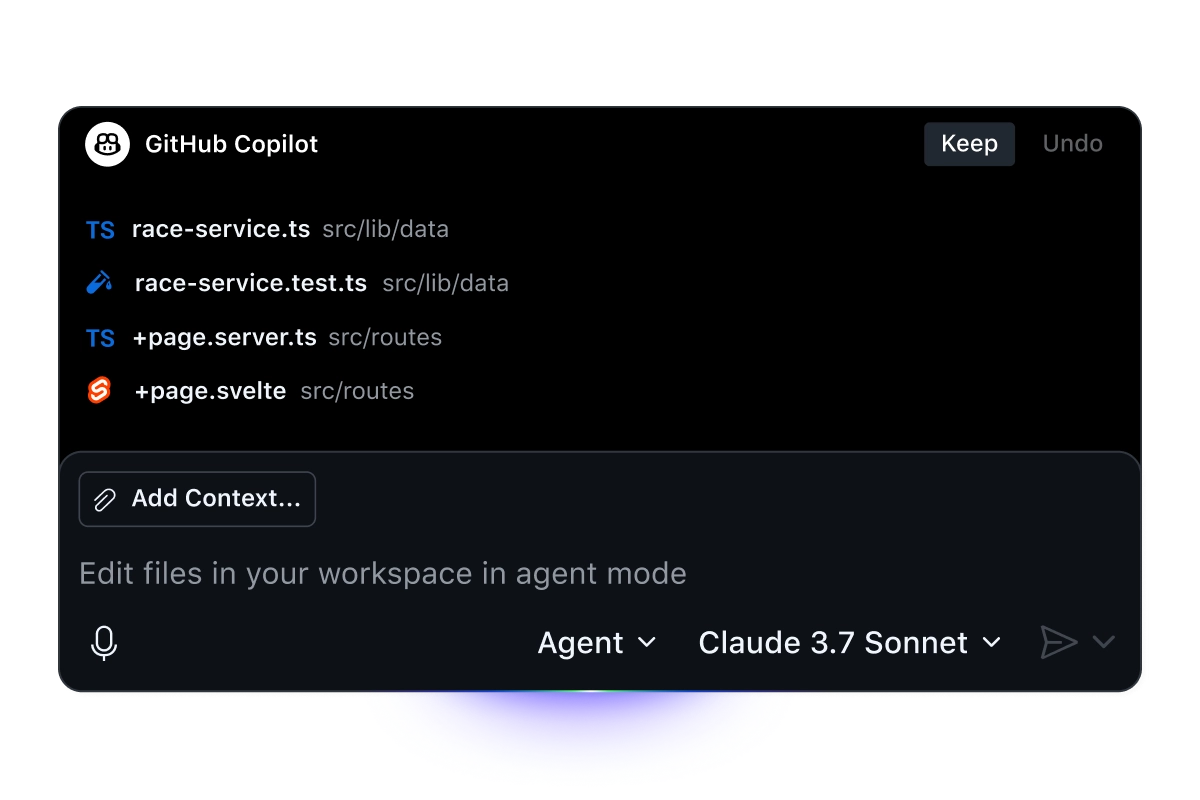Image resolution: width=1200 pixels, height=800 pixels.
Task: Open the Agent mode dropdown
Action: (597, 643)
